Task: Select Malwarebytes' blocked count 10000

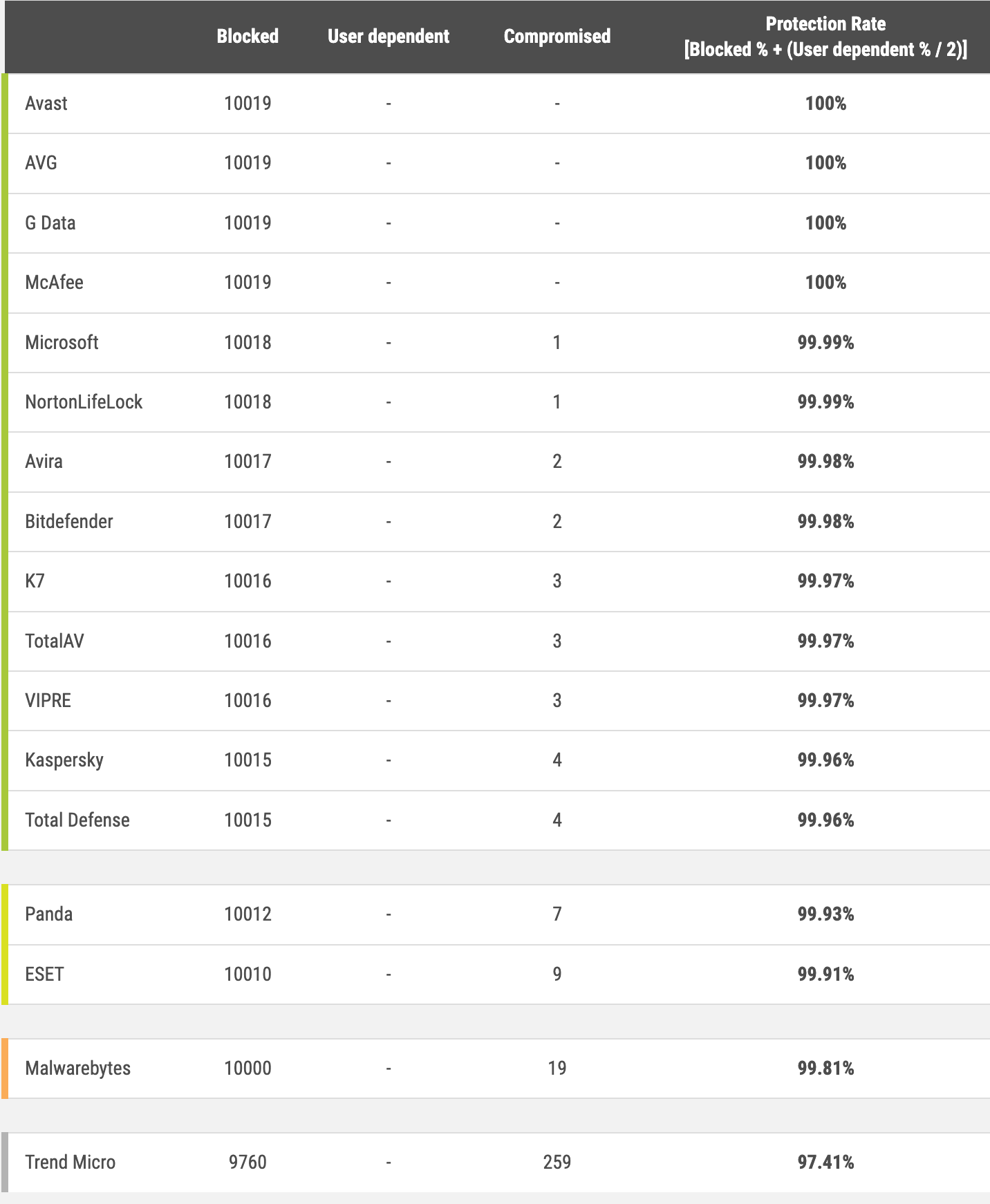Action: pos(247,1069)
